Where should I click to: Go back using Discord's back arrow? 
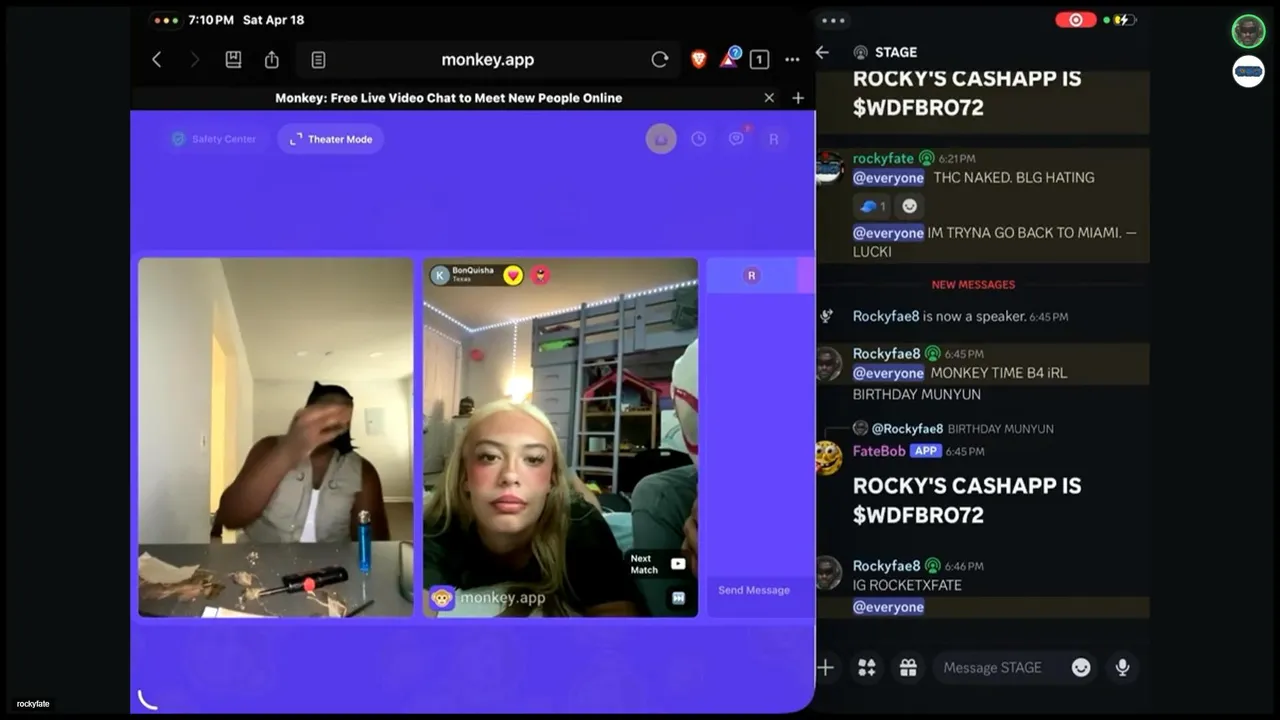(x=823, y=52)
